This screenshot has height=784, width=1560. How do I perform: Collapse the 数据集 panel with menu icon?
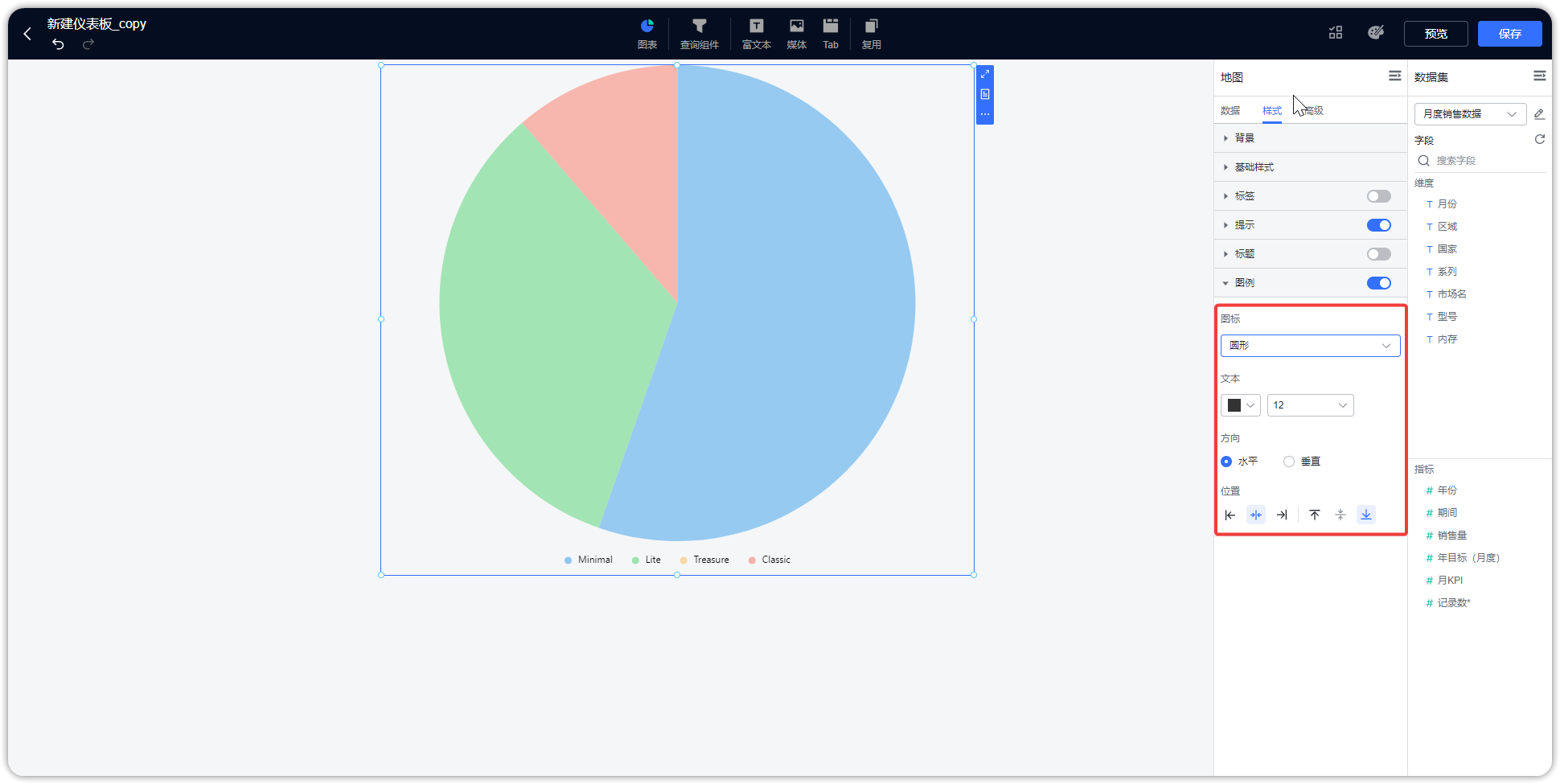[1540, 76]
